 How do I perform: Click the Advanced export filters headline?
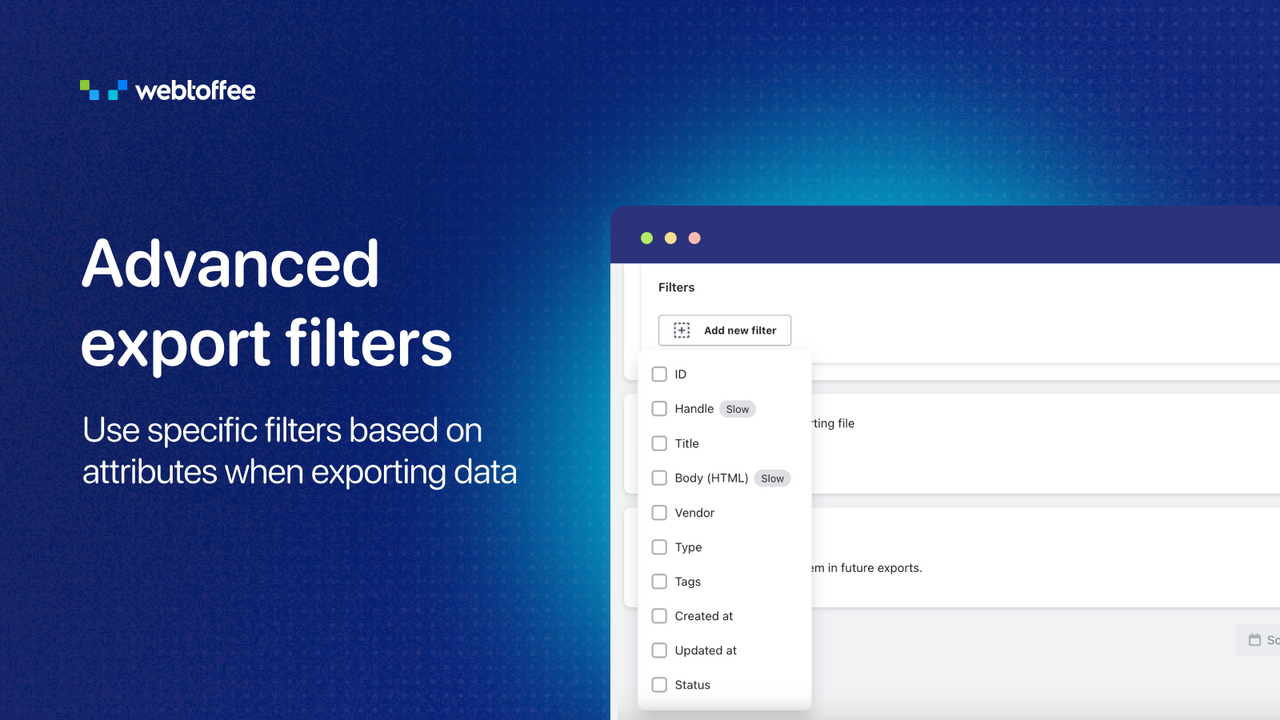point(266,305)
